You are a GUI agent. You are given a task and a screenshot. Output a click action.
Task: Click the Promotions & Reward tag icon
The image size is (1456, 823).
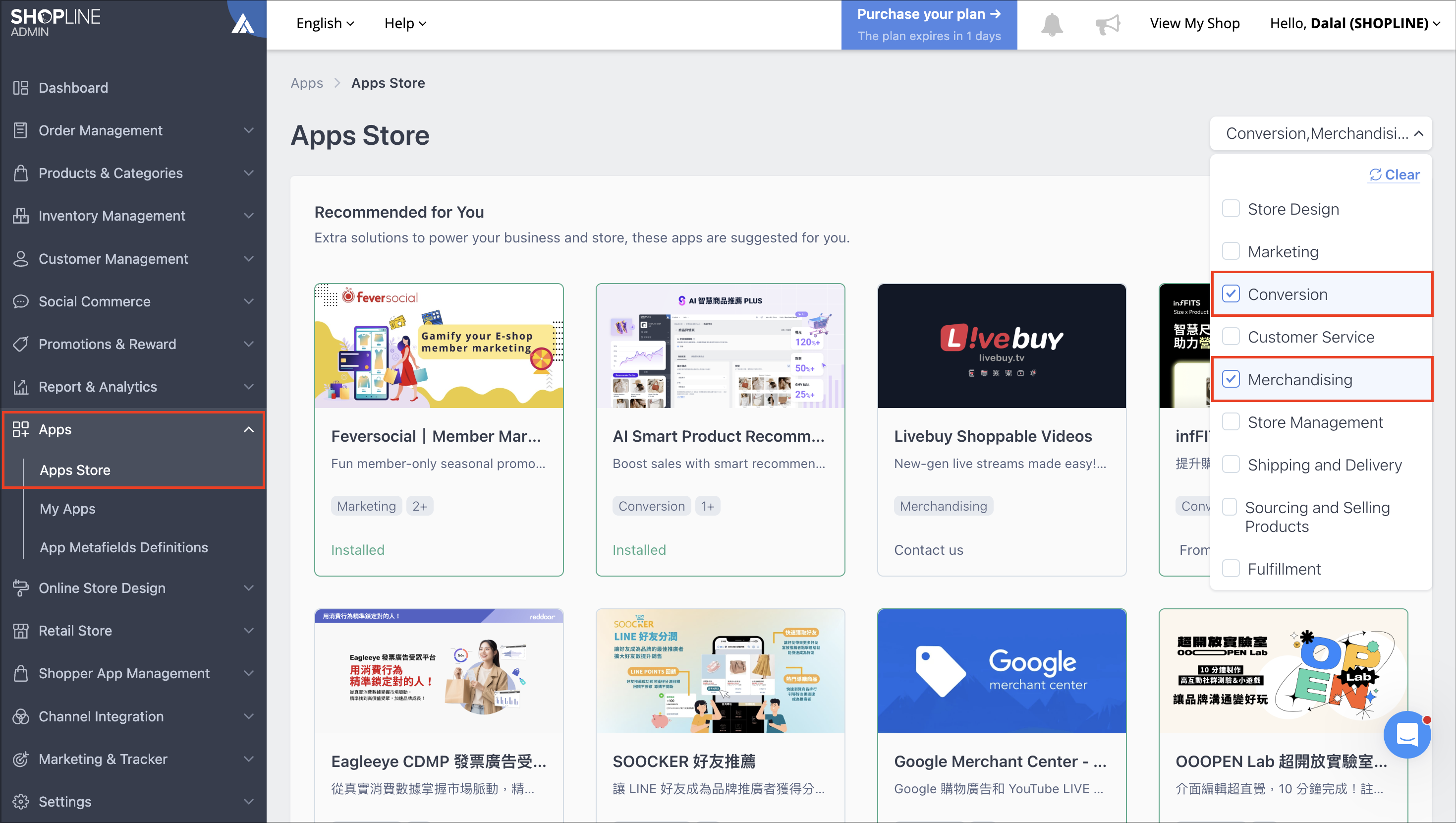21,344
